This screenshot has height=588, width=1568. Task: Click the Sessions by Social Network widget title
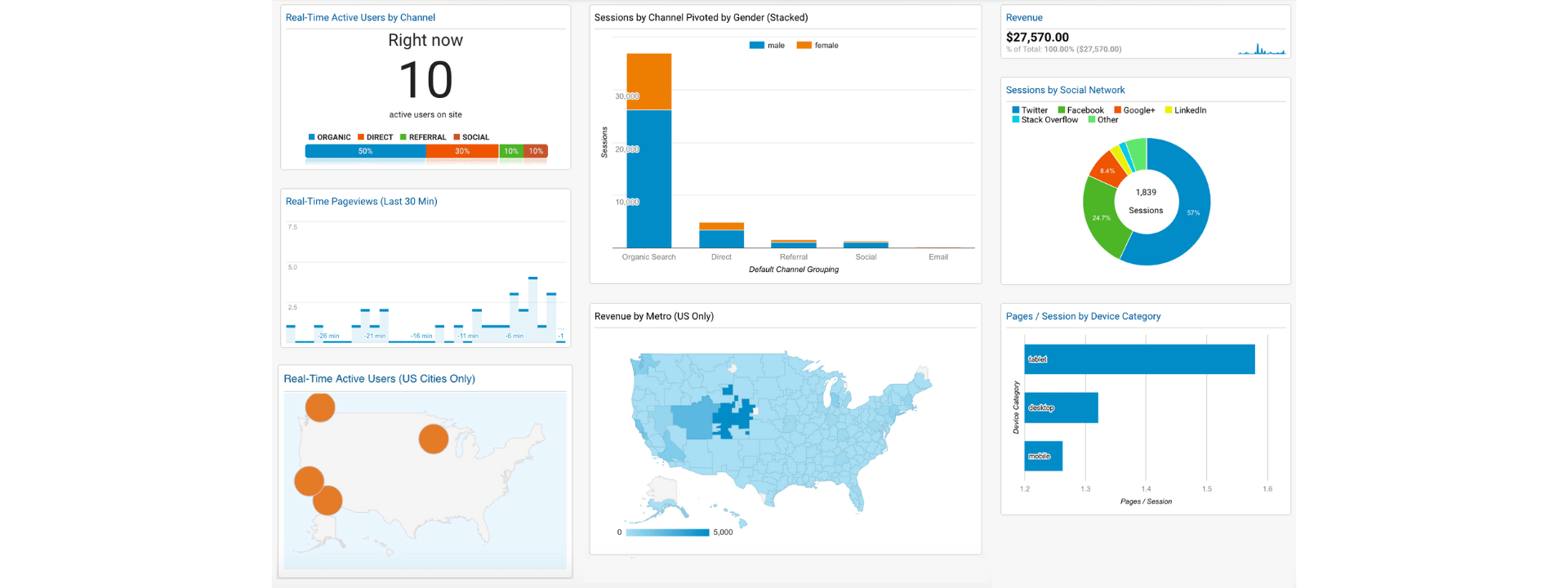1065,90
